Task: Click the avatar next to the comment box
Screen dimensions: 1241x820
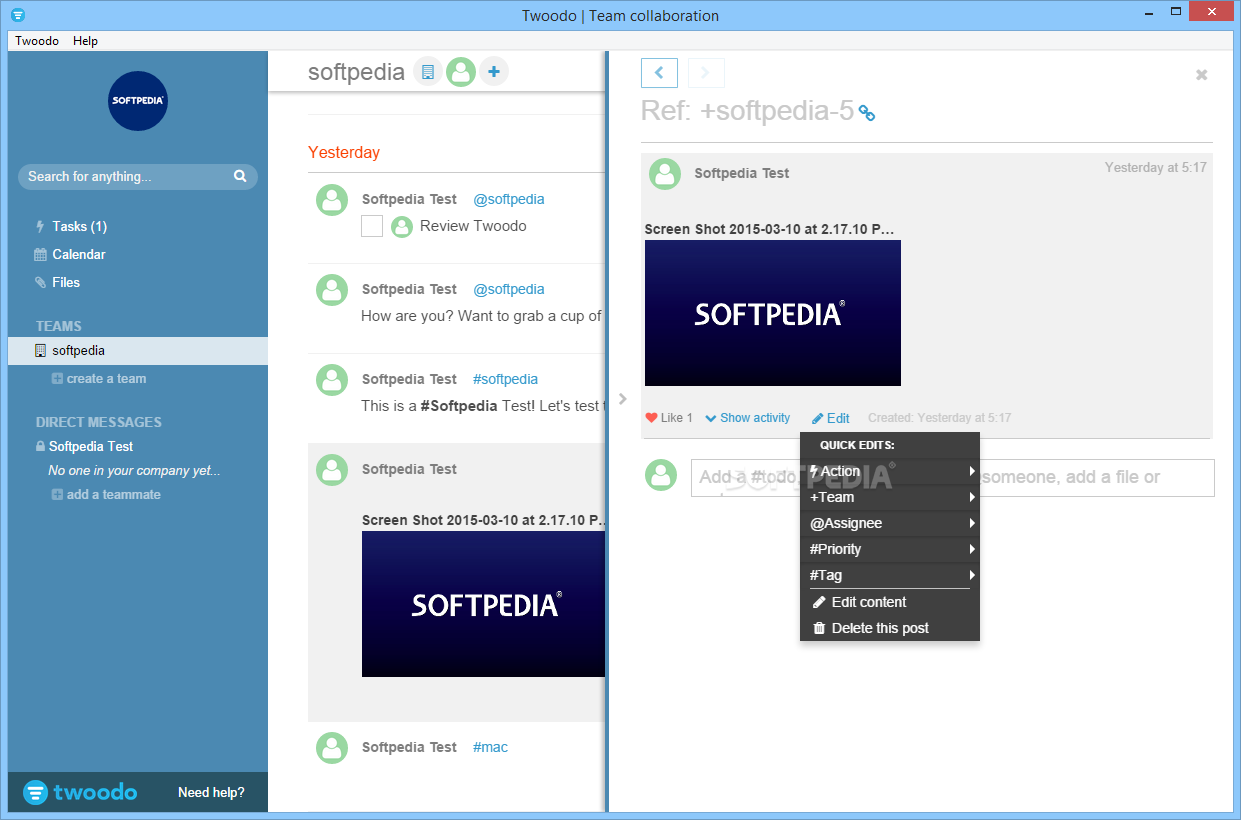Action: pos(661,474)
